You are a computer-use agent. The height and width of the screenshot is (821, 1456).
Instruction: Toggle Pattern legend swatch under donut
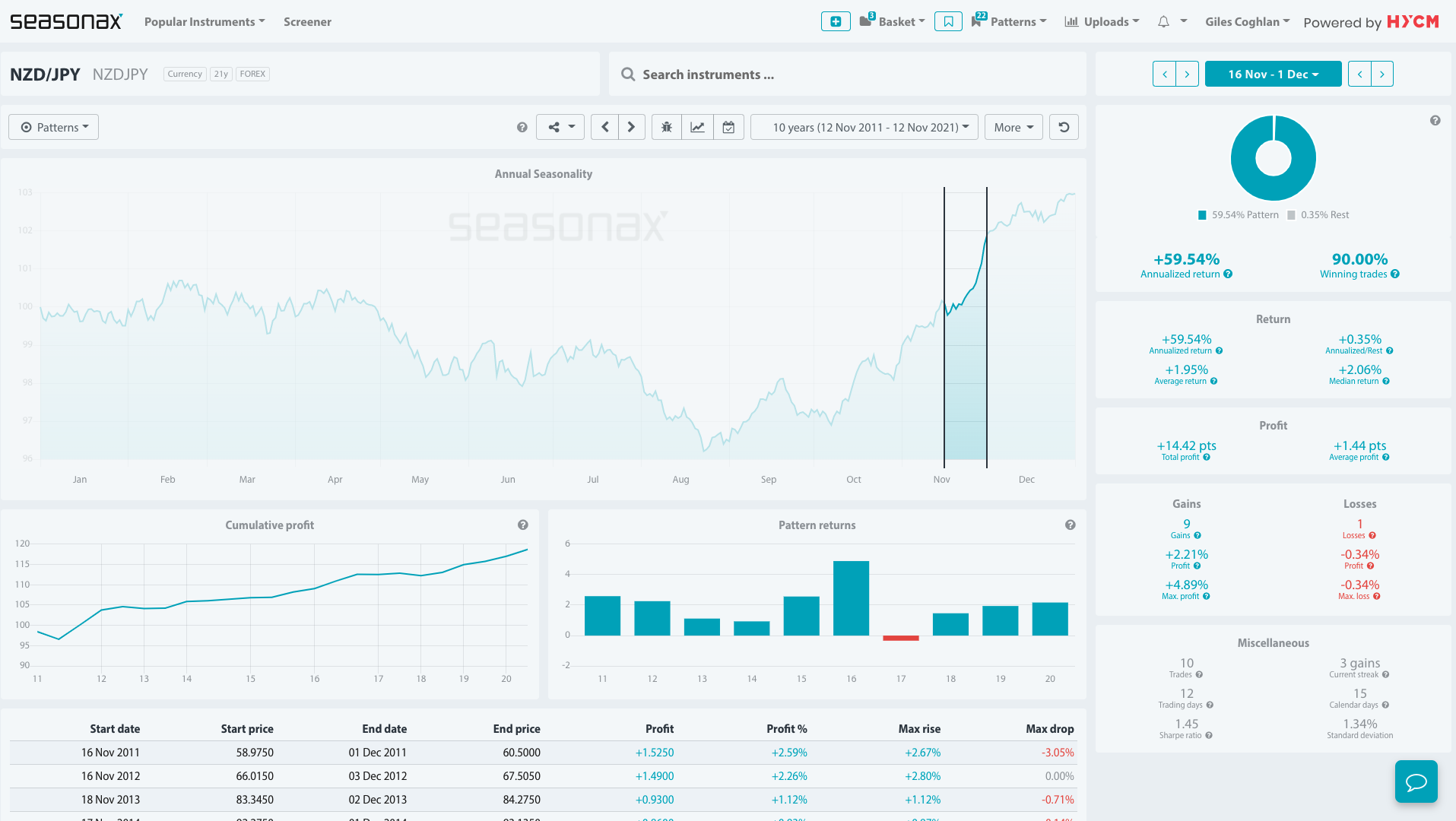point(1202,215)
